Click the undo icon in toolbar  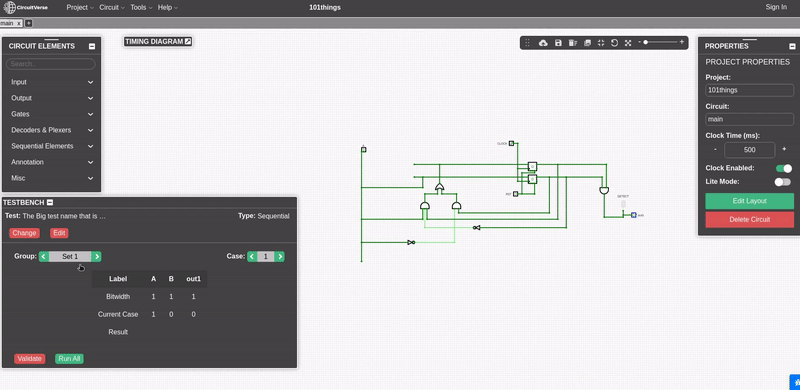coord(614,43)
